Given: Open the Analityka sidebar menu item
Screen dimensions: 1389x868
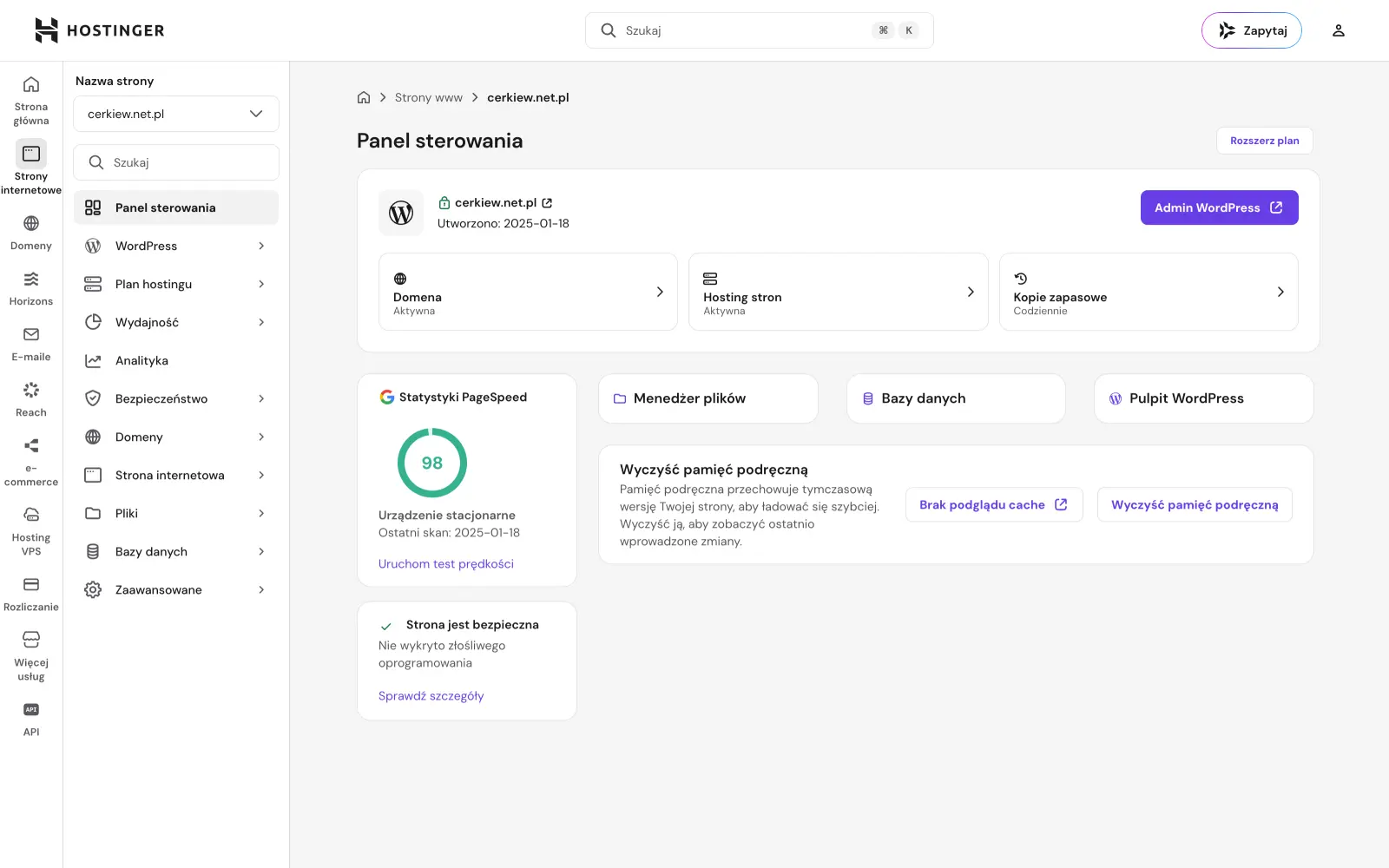Looking at the screenshot, I should (176, 360).
